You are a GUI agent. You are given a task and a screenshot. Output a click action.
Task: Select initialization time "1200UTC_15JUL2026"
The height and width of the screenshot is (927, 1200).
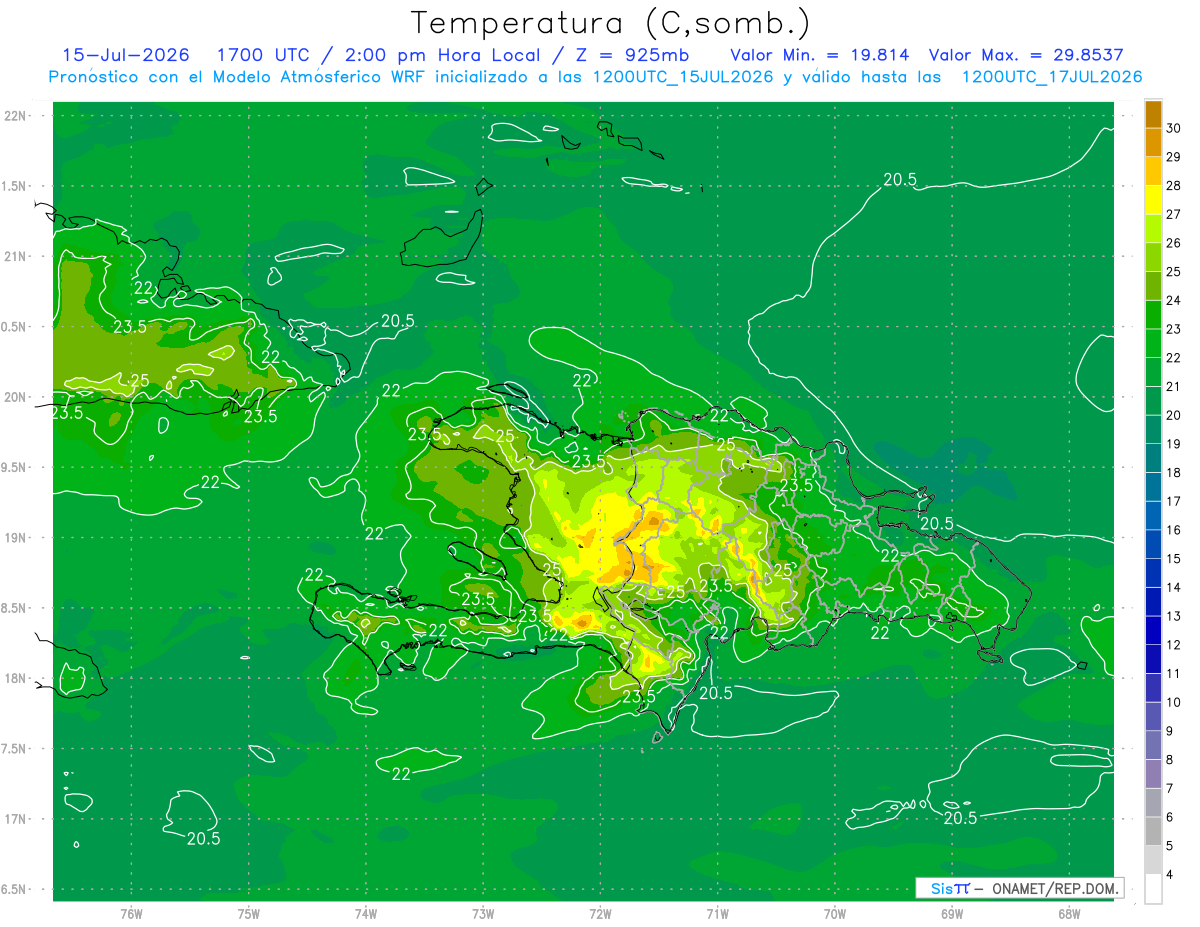tap(683, 77)
